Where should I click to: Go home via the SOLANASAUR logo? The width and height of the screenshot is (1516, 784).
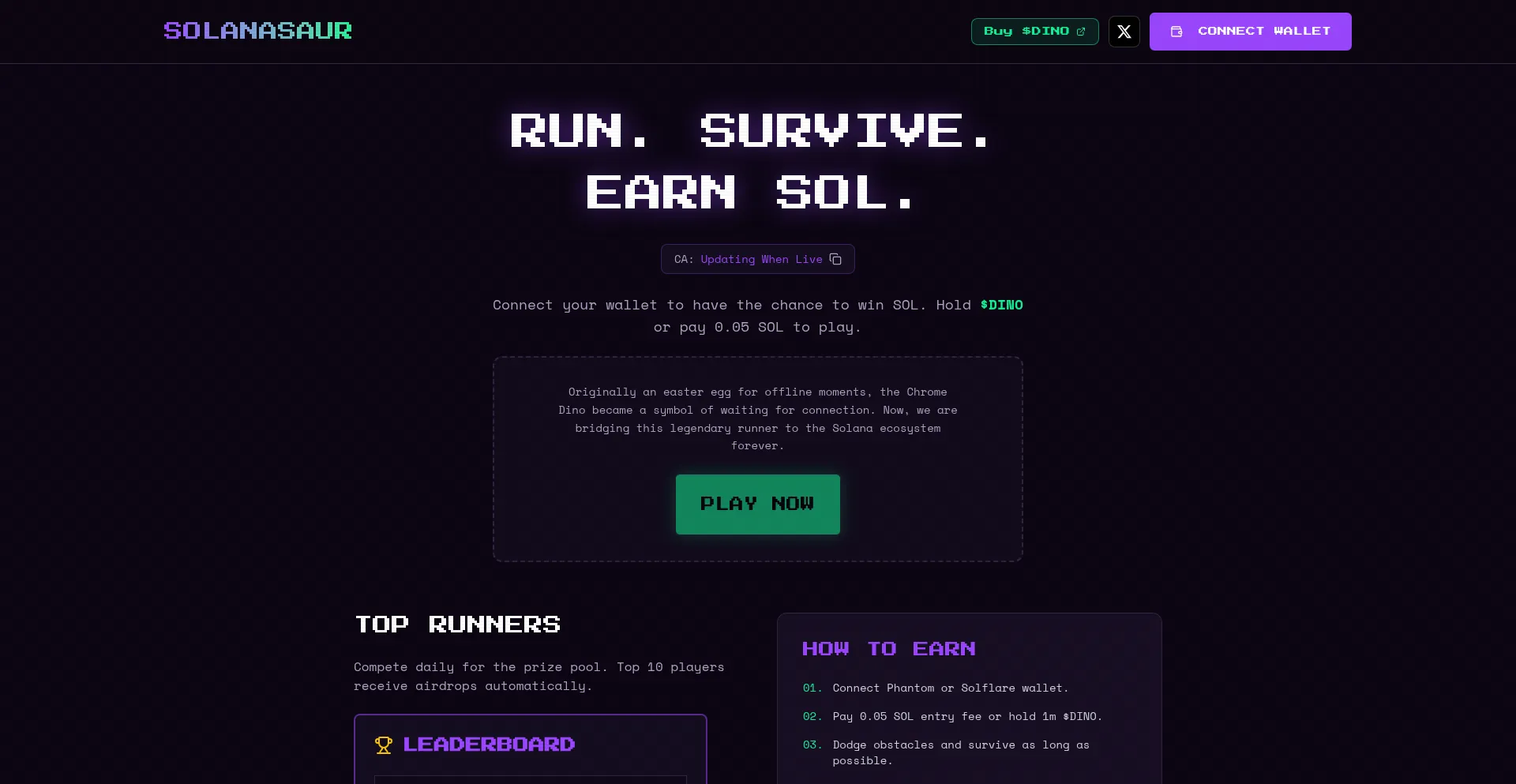tap(257, 31)
